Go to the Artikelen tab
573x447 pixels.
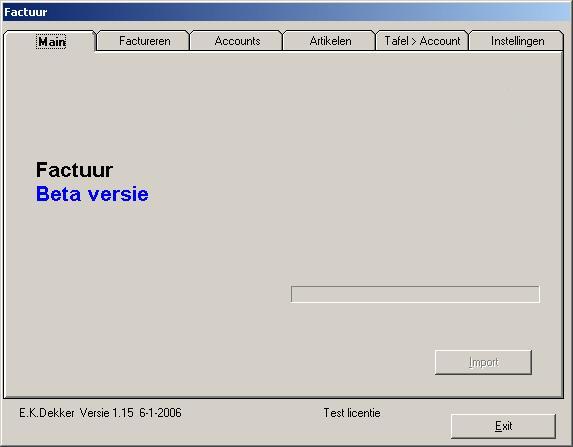coord(330,41)
